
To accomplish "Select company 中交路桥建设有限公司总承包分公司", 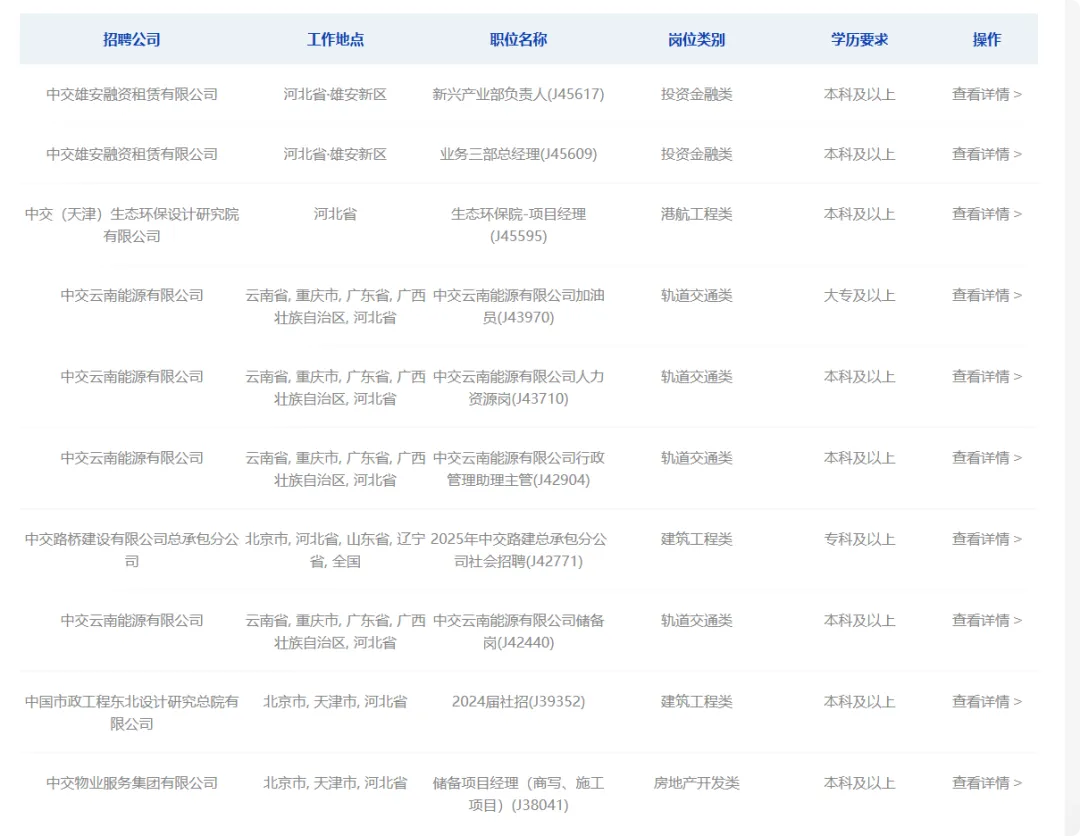I will (x=132, y=550).
